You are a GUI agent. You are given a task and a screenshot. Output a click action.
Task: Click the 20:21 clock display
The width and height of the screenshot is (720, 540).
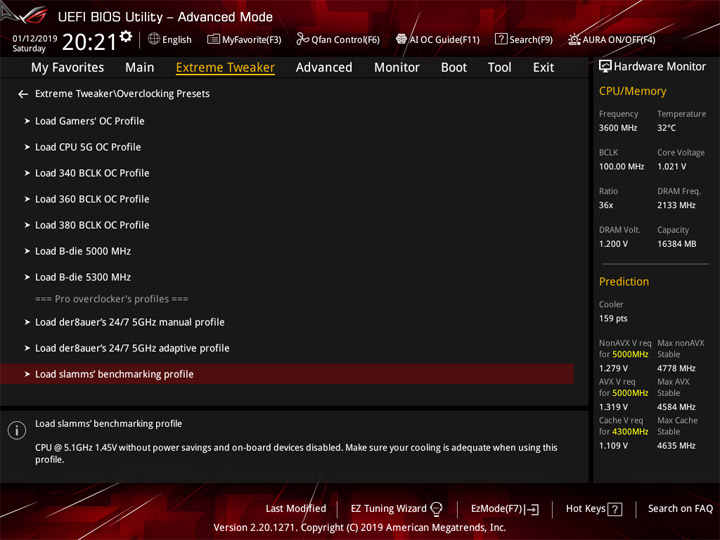pyautogui.click(x=90, y=42)
